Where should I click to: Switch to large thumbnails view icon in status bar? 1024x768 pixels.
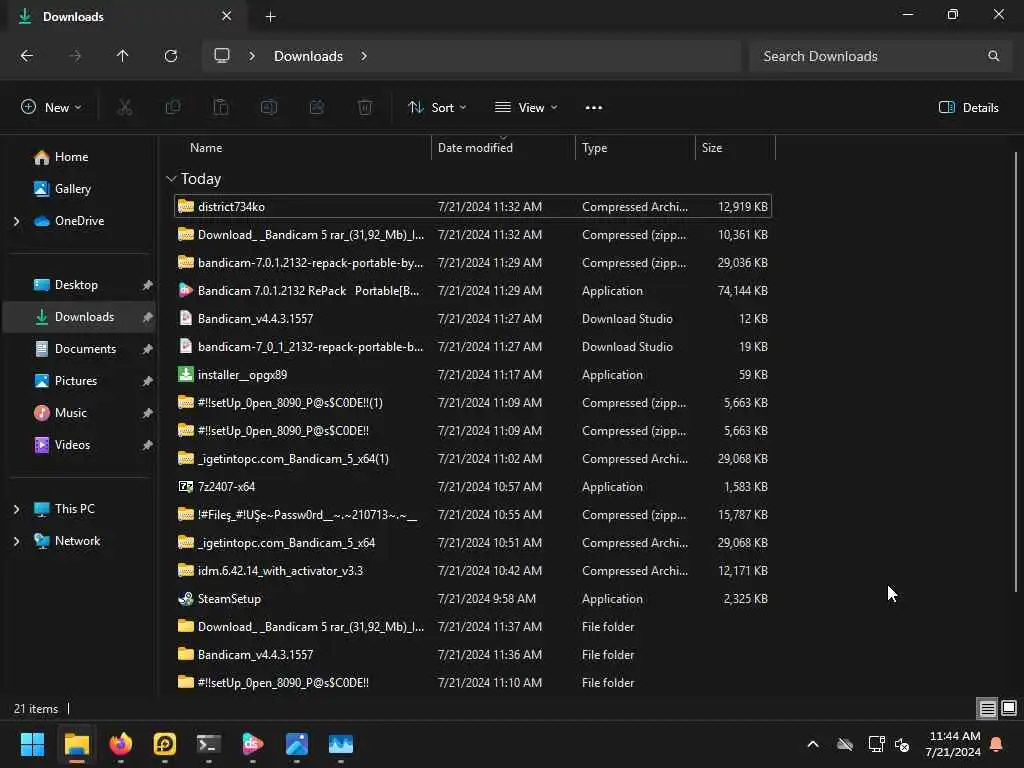[1009, 709]
